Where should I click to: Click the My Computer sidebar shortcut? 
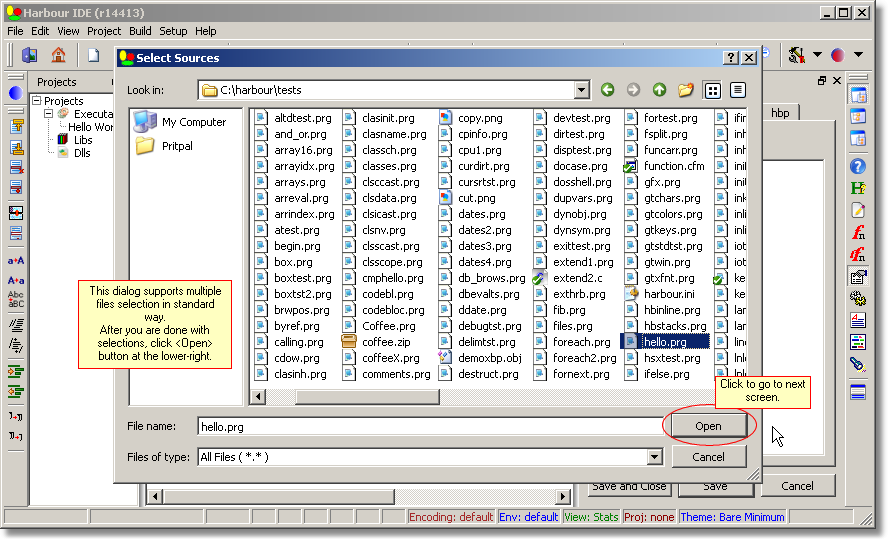(x=181, y=122)
